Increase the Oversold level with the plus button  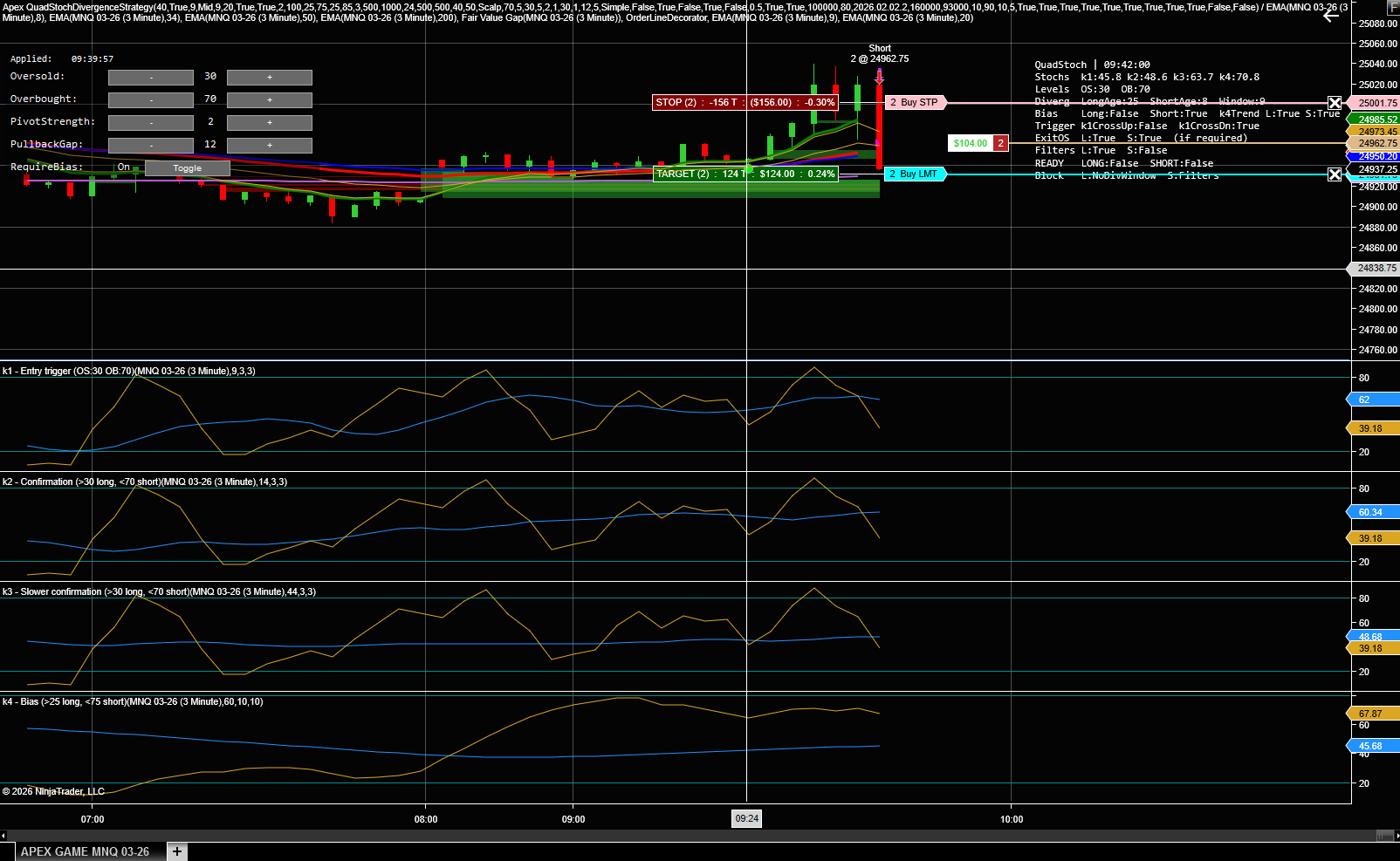point(270,78)
